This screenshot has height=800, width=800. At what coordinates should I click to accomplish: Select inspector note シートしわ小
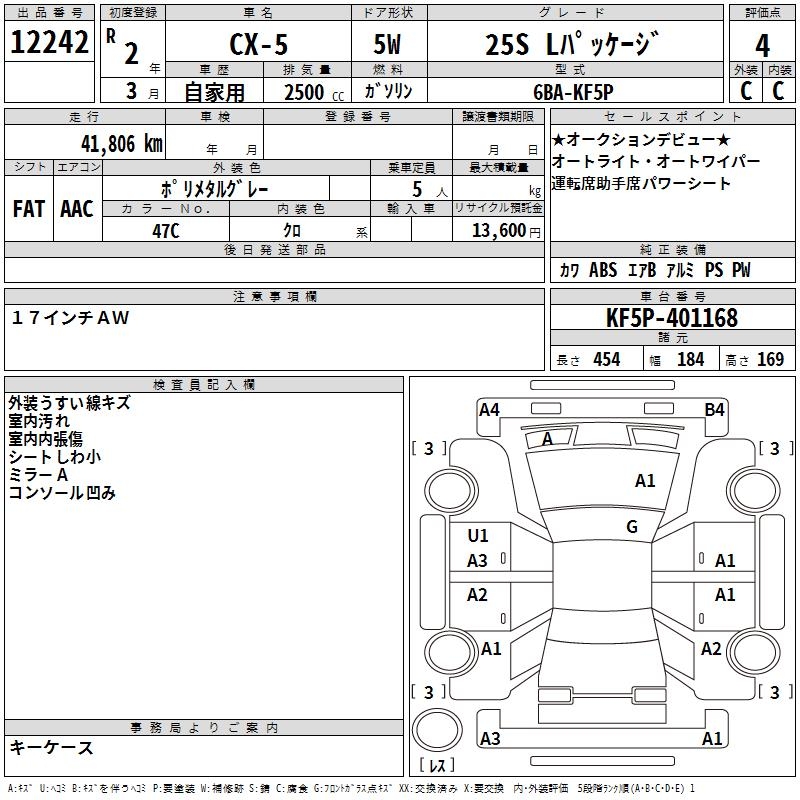(55, 457)
